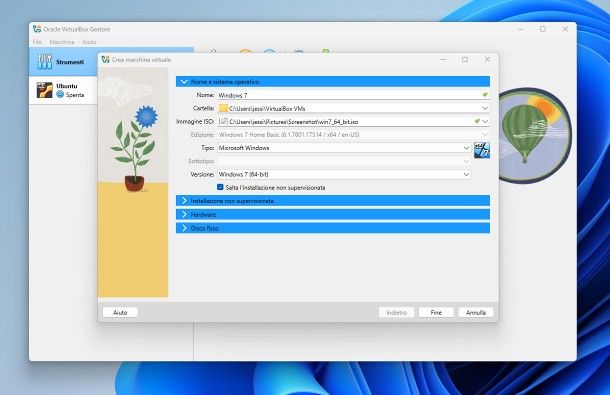
Task: Expand the Hardware section
Action: [x=333, y=214]
